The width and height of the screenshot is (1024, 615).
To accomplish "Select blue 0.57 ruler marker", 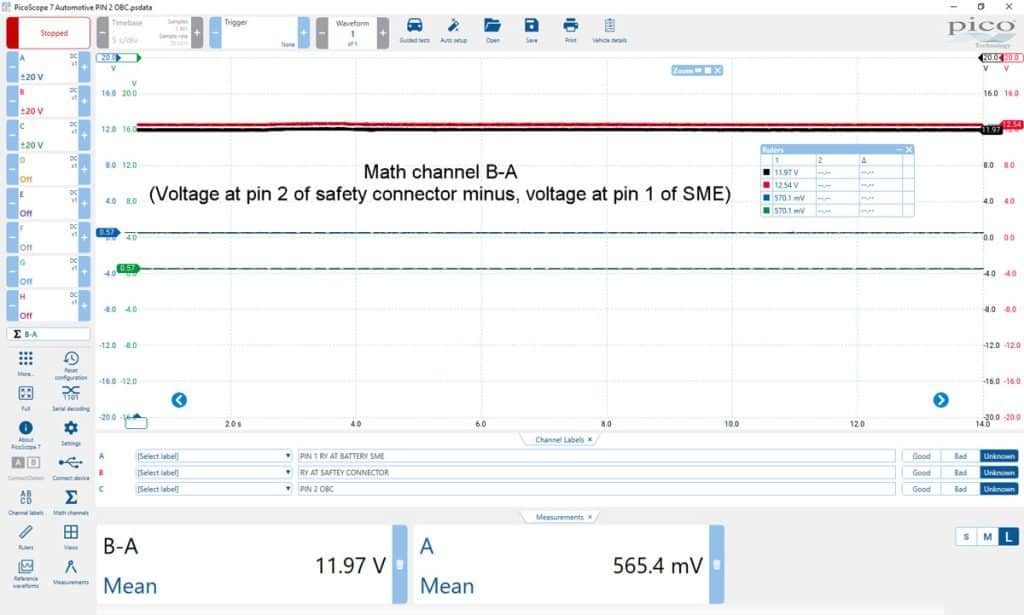I will point(108,232).
